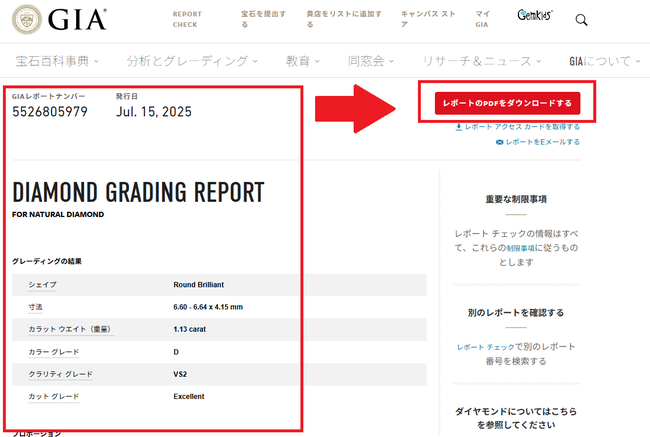
Task: Select the 6.60 - 6.64 x 4.15 mm value
Action: pos(208,307)
